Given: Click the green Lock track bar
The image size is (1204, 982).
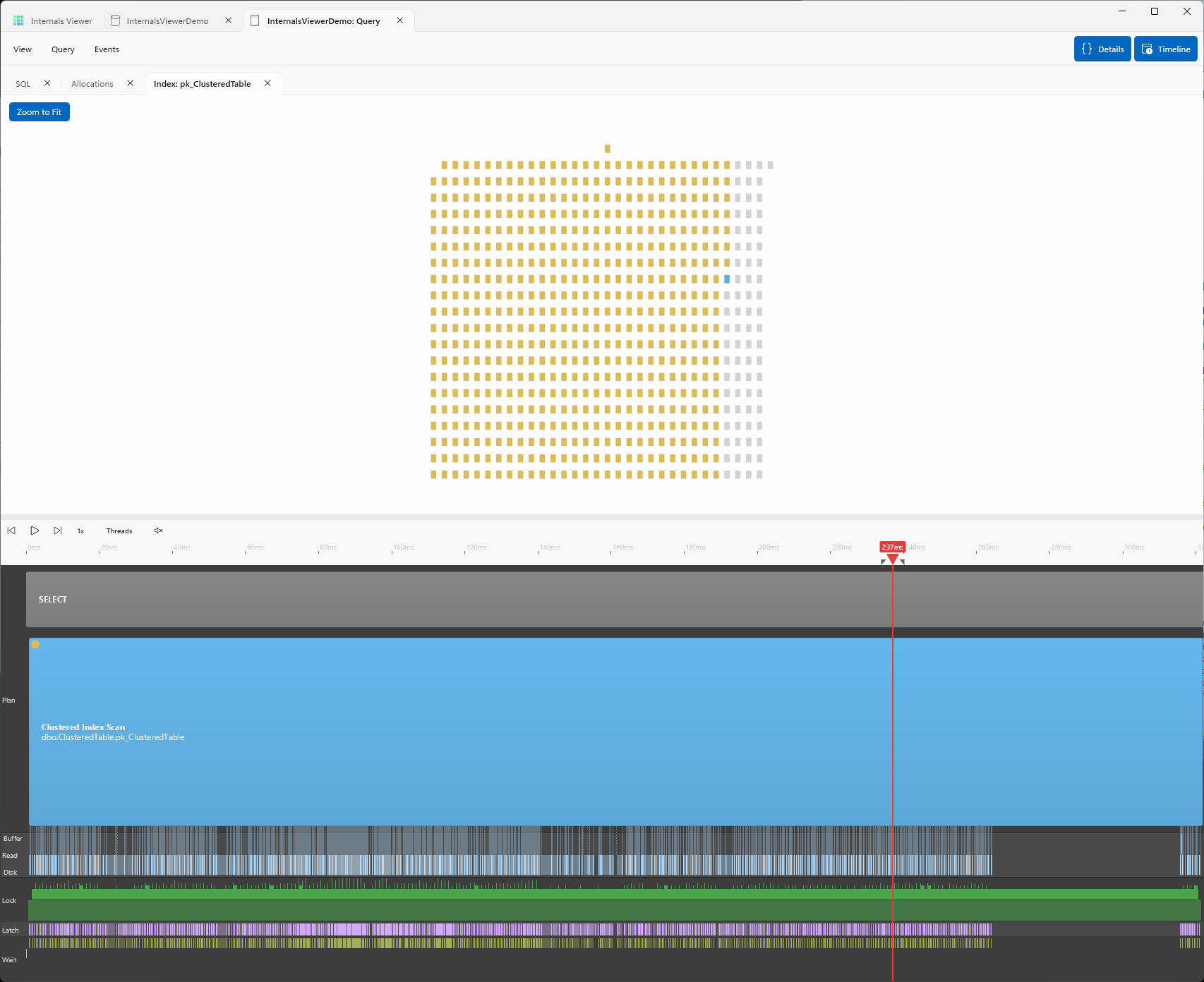Looking at the screenshot, I should (x=615, y=895).
